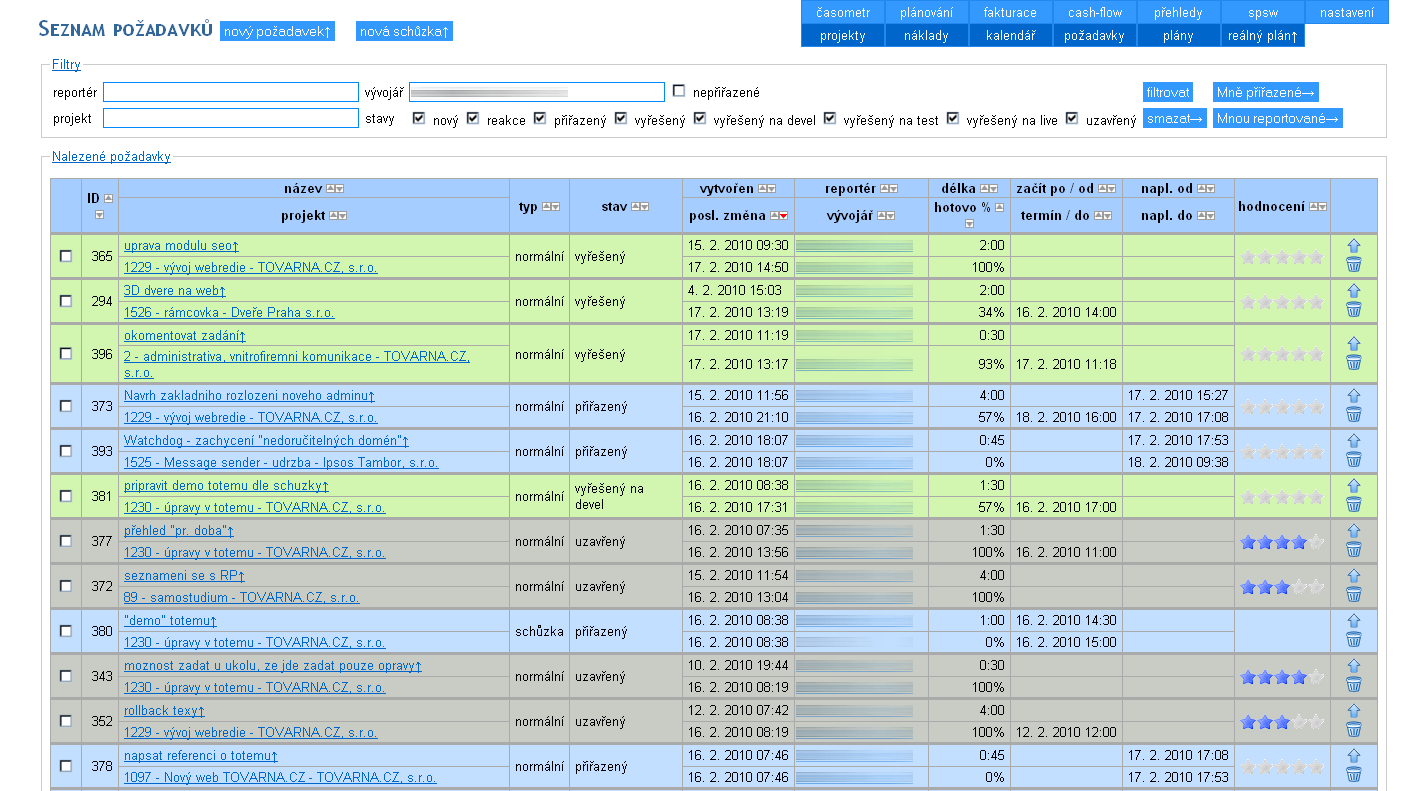This screenshot has width=1427, height=791.
Task: Click the trash icon in row 352
Action: (1354, 730)
